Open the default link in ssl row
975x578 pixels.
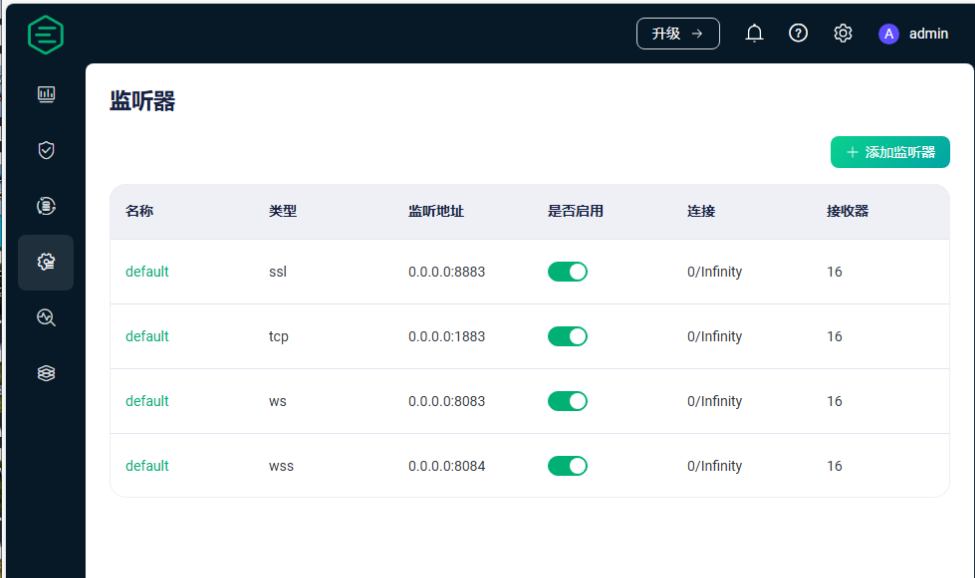(147, 272)
